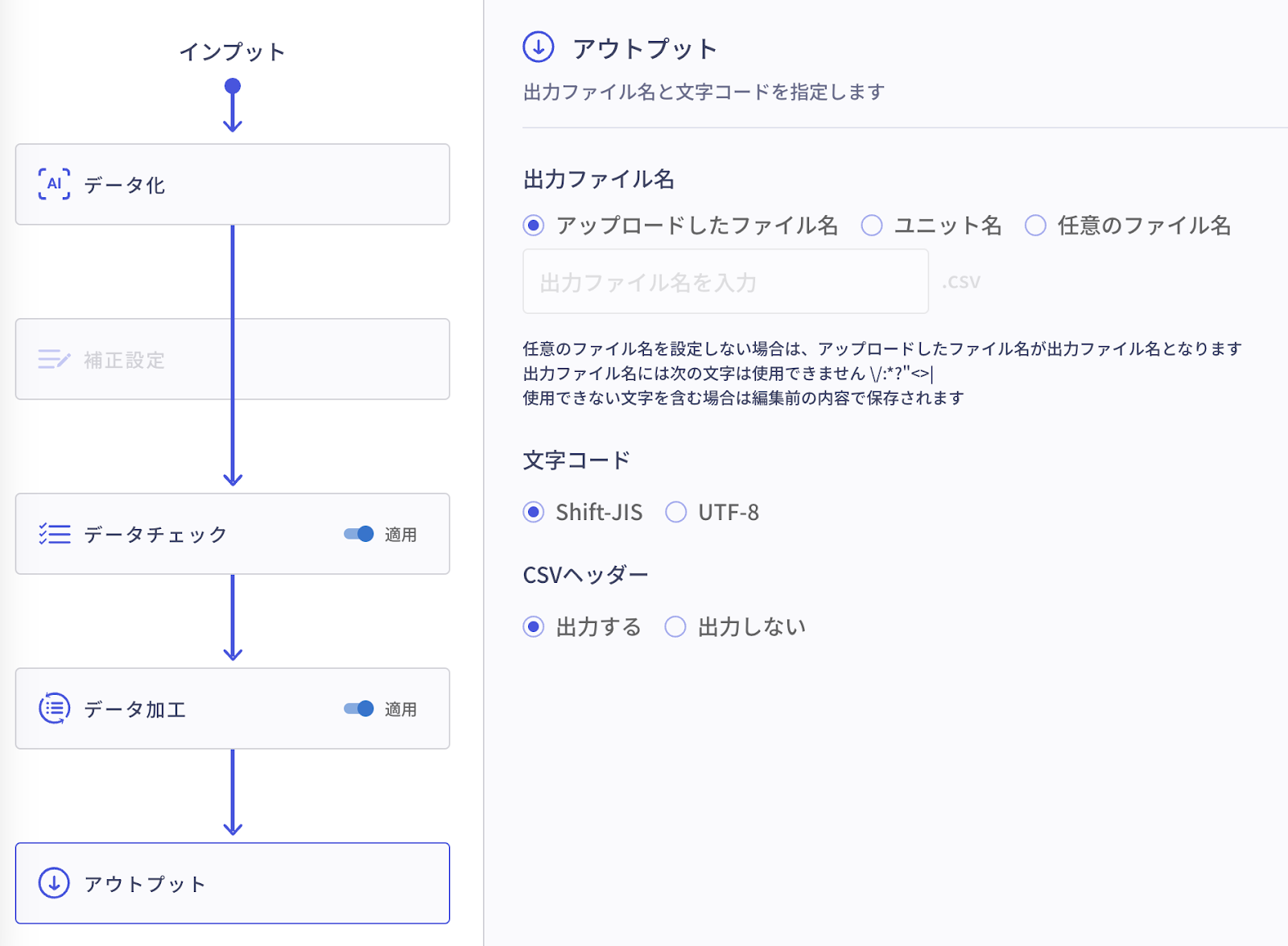Select ユニット名 radio option
Viewport: 1288px width, 946px height.
pyautogui.click(x=872, y=225)
